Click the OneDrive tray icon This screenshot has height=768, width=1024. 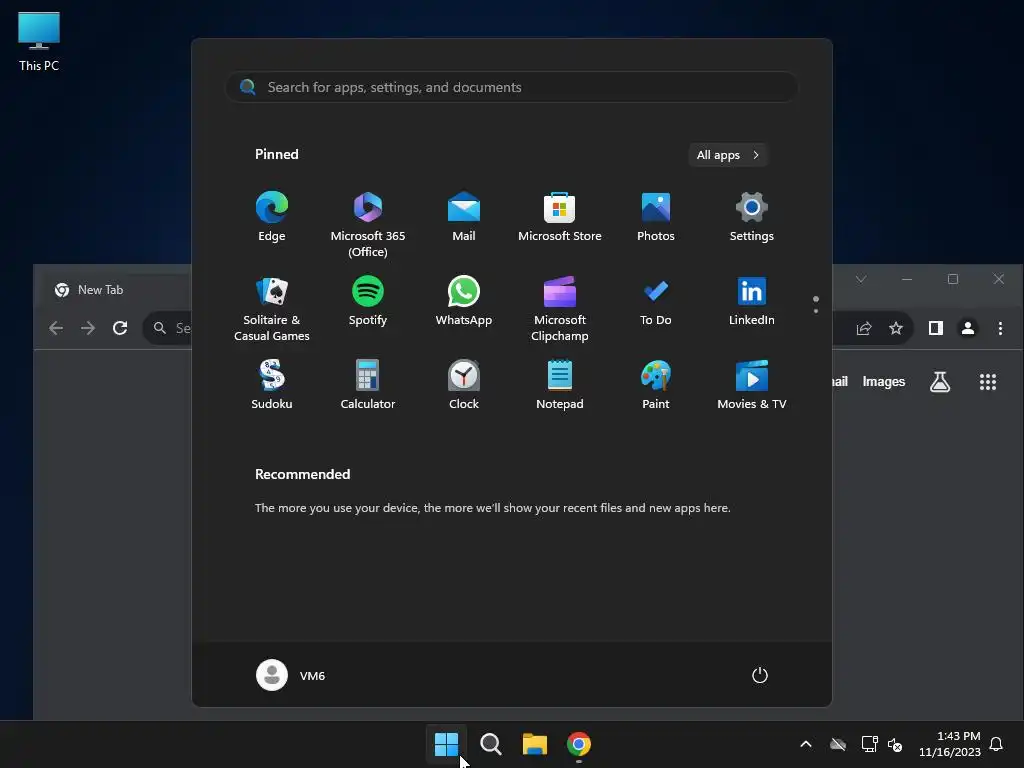point(838,744)
